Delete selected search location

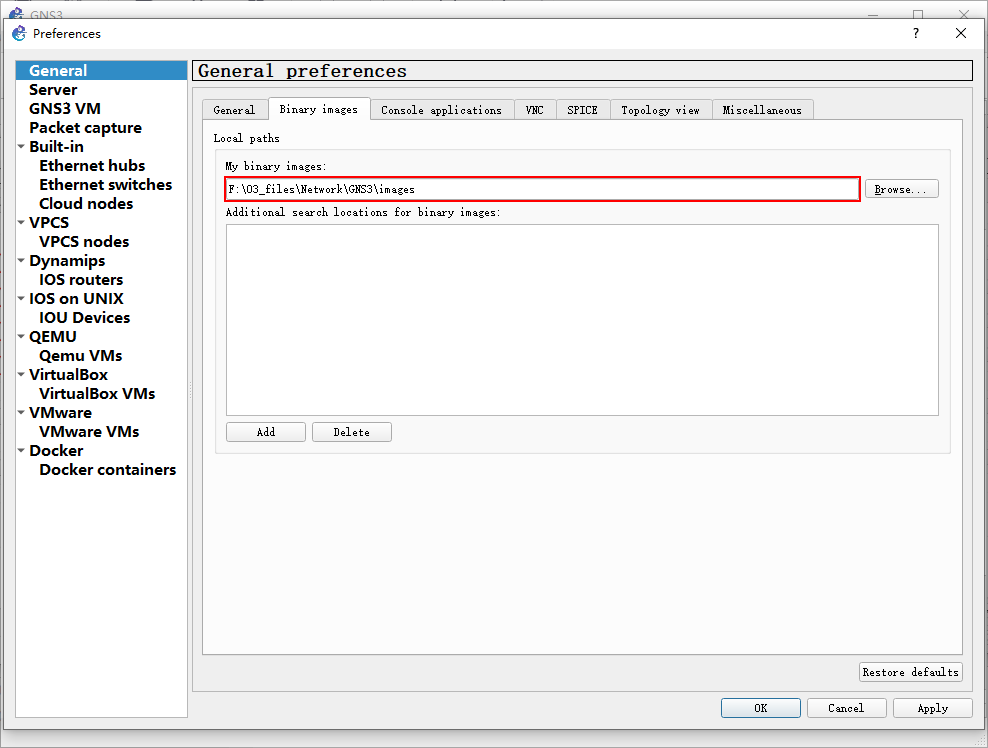(x=352, y=432)
